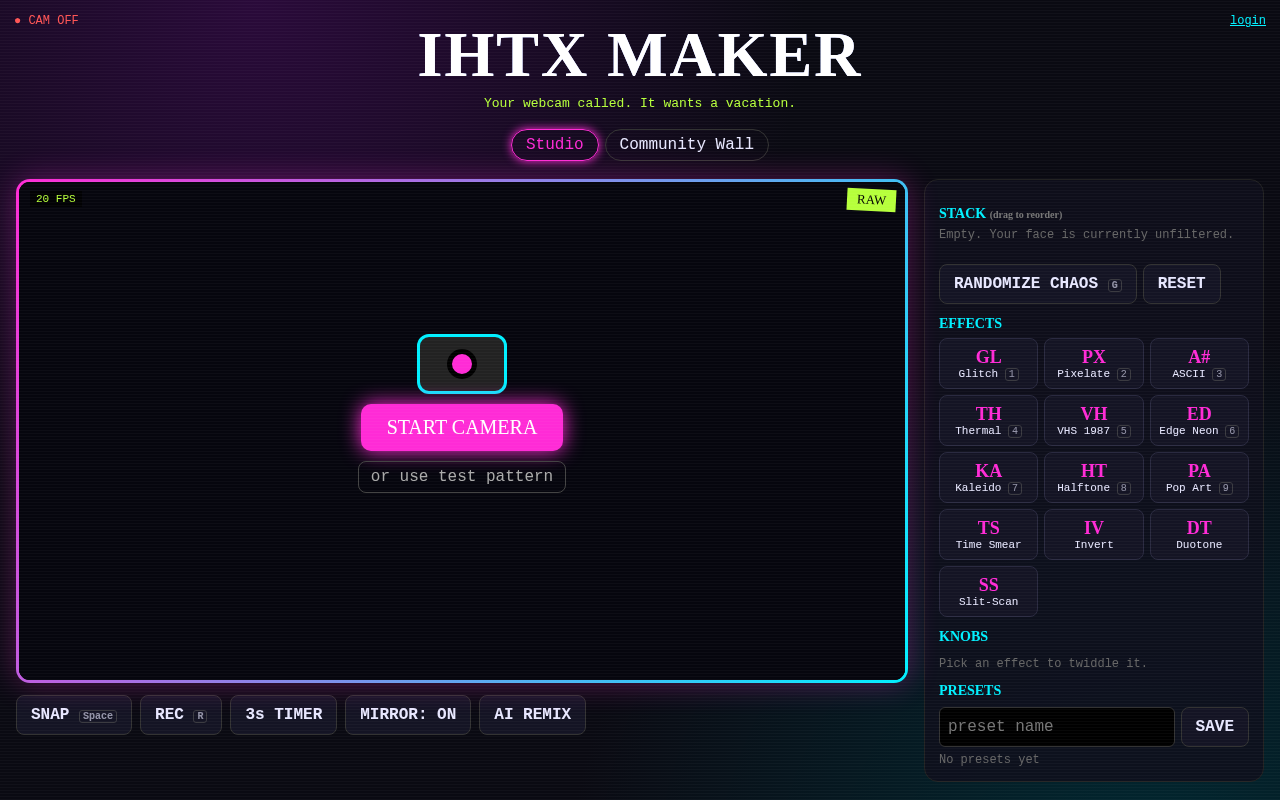Add the Edge Neon effect

click(1199, 420)
